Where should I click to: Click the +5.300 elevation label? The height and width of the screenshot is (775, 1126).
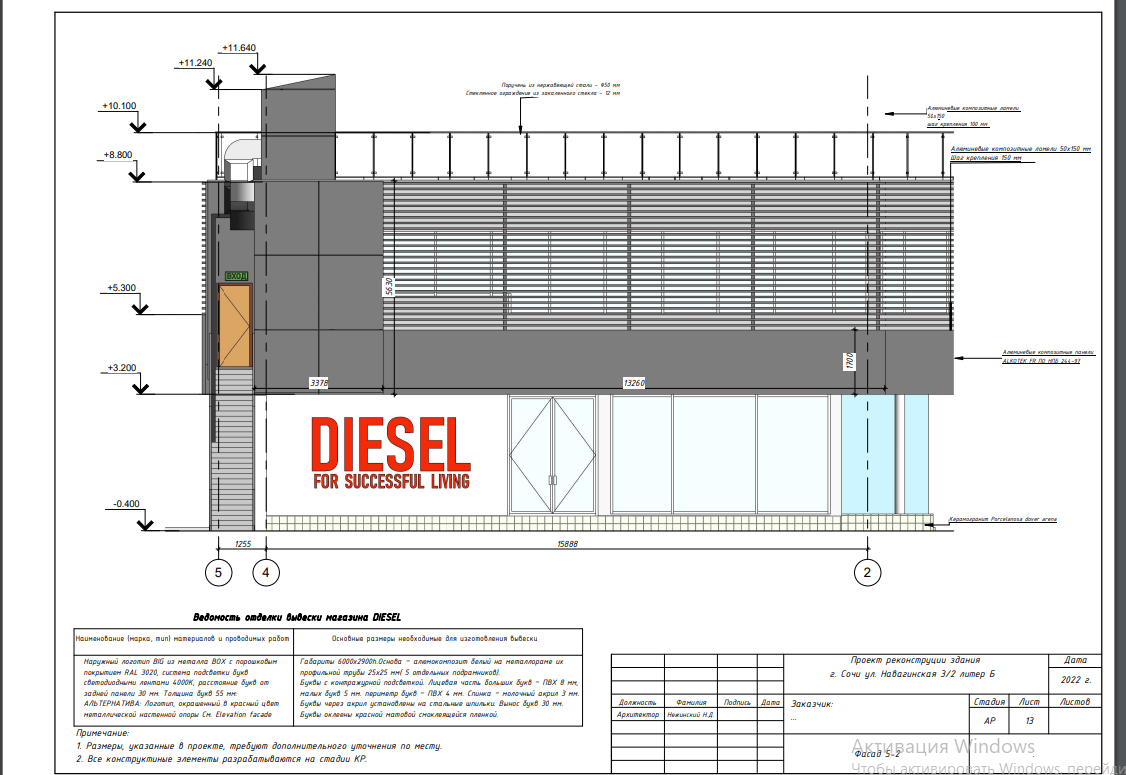click(x=121, y=288)
